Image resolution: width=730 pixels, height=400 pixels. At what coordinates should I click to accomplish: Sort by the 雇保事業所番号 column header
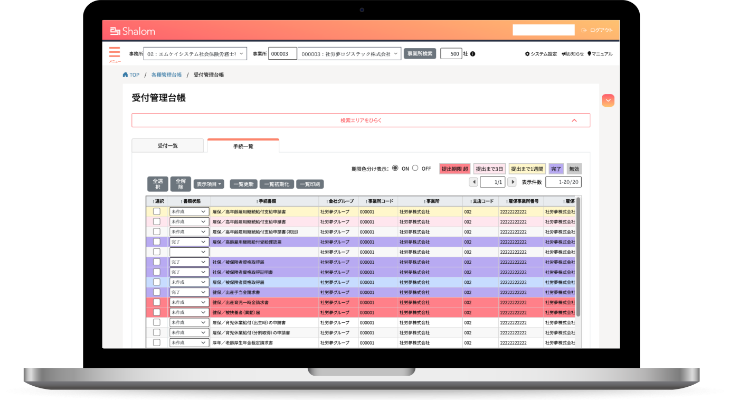(521, 201)
